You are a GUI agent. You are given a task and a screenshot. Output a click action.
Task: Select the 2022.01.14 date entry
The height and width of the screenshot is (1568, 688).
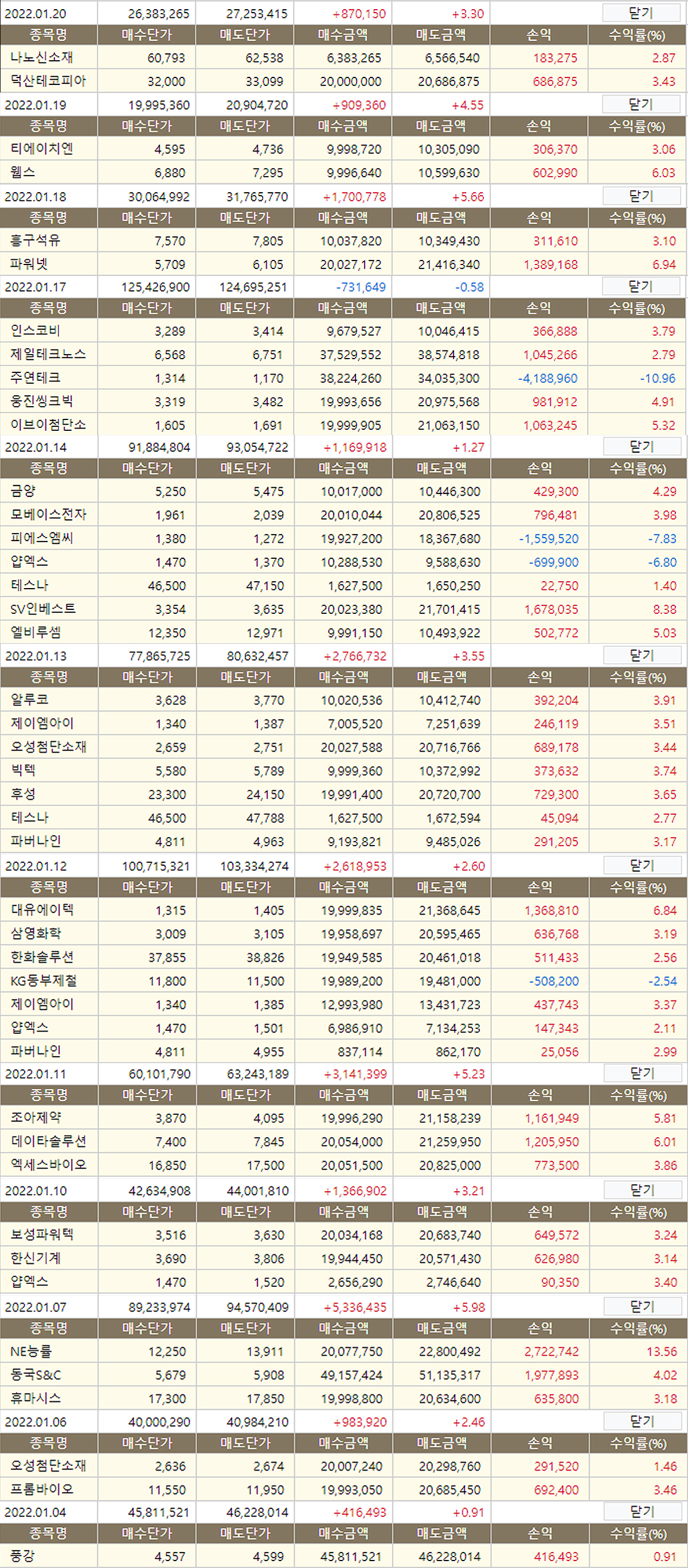coord(36,447)
